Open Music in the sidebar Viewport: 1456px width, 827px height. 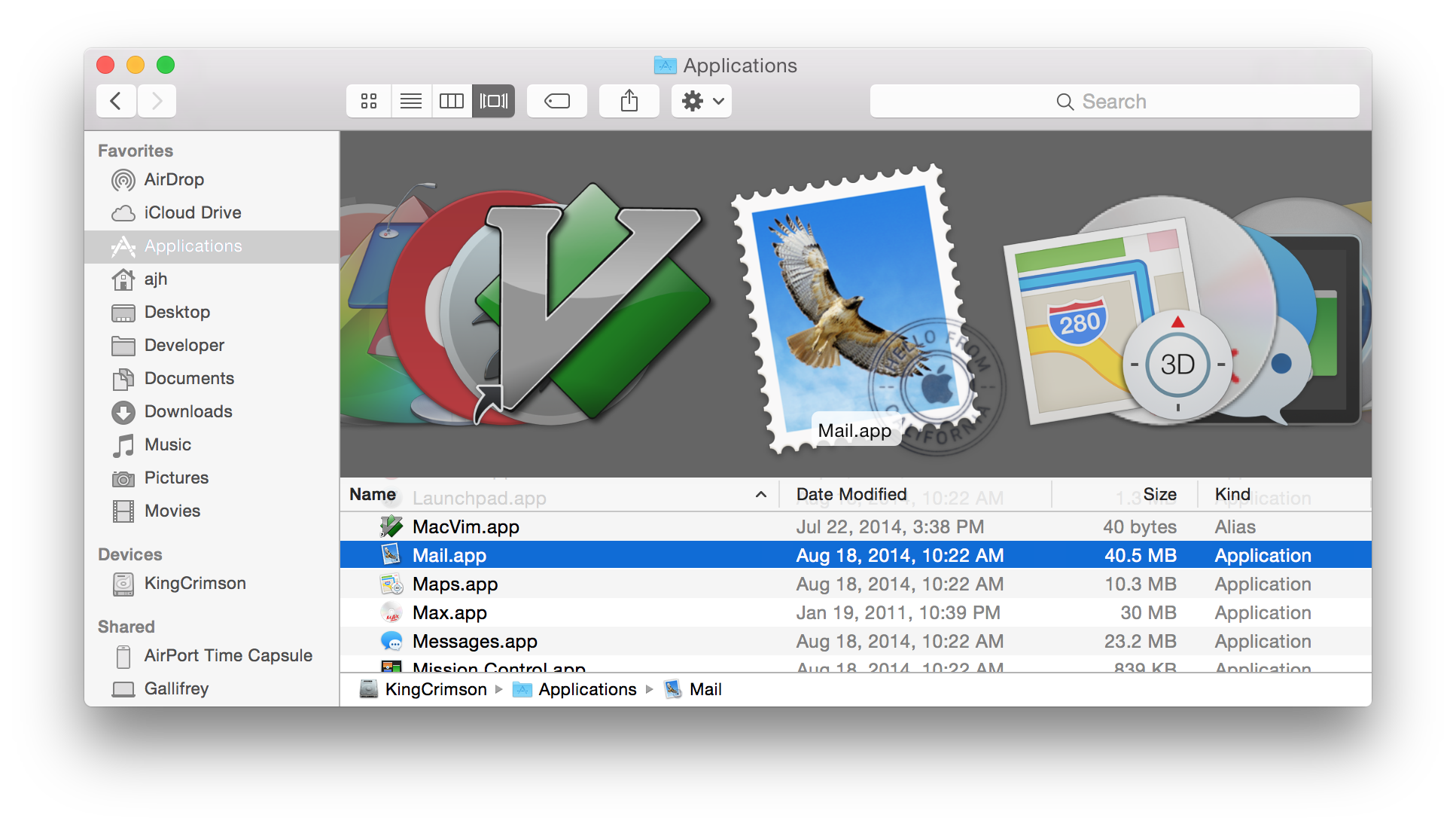(212, 445)
